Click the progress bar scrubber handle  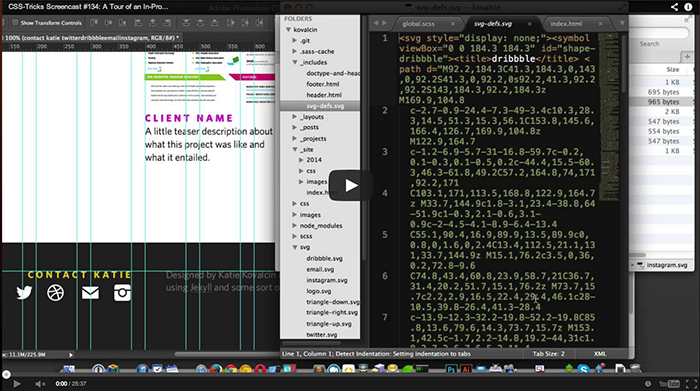pos(6,374)
